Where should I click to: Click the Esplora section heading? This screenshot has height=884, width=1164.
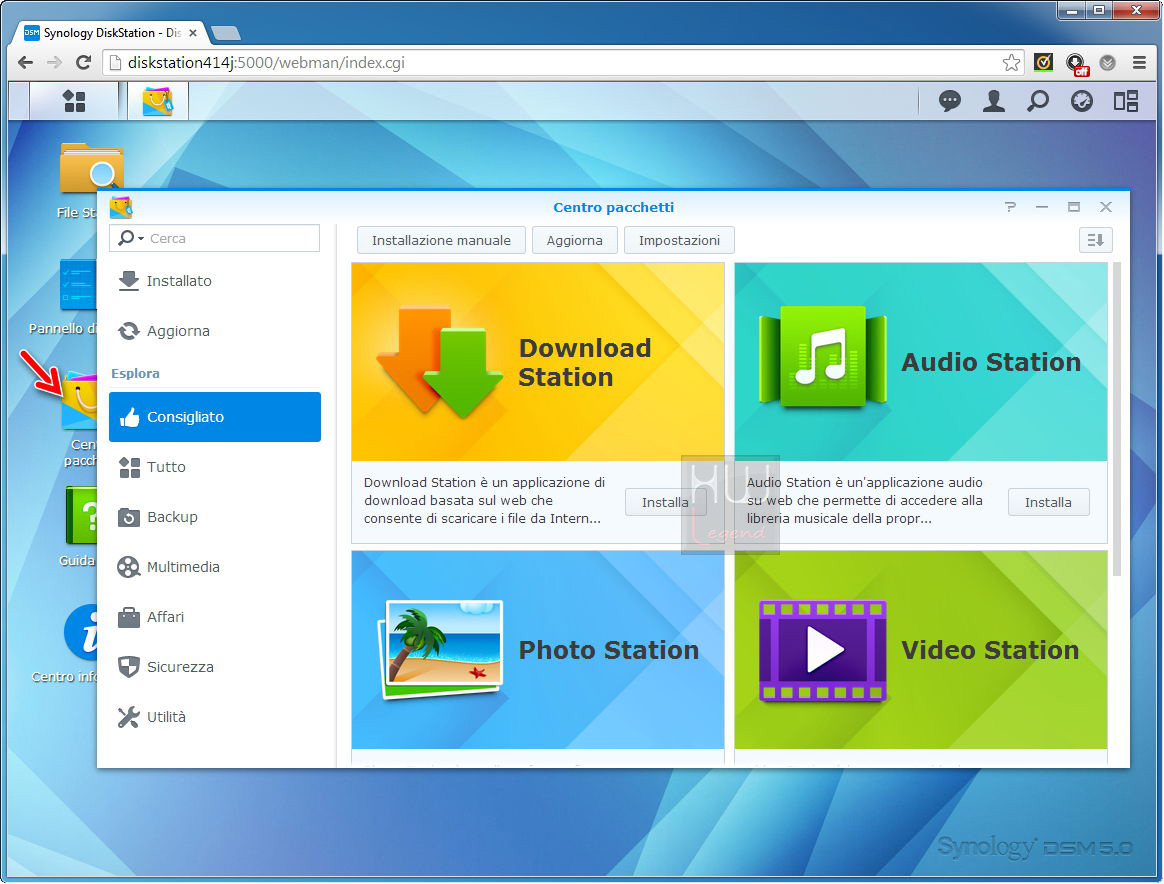pos(135,373)
